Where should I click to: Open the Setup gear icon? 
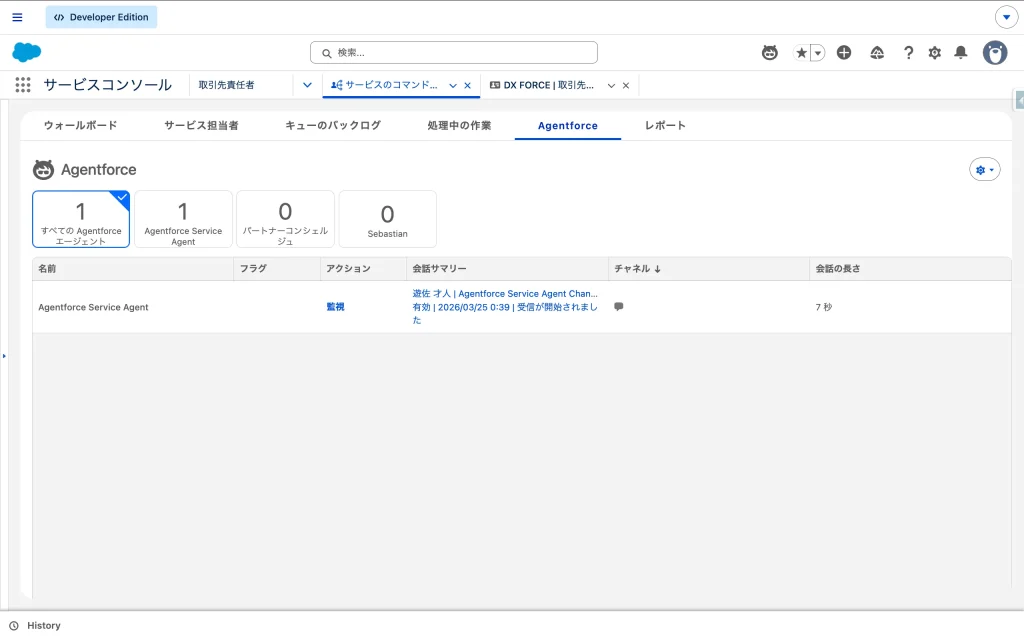click(x=935, y=53)
